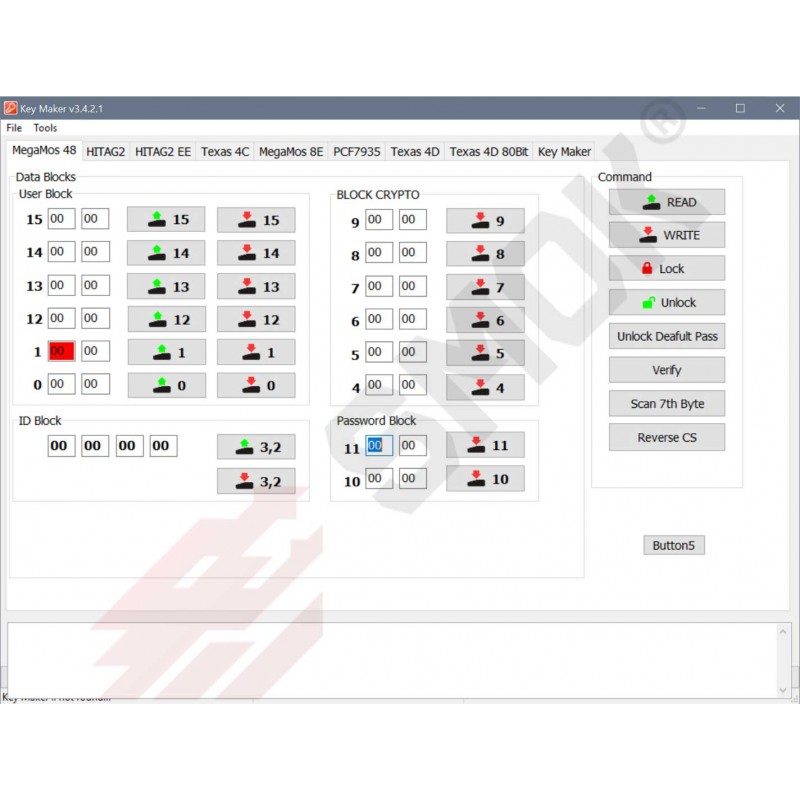Click the Unlock Deafult Pass button

pos(667,336)
